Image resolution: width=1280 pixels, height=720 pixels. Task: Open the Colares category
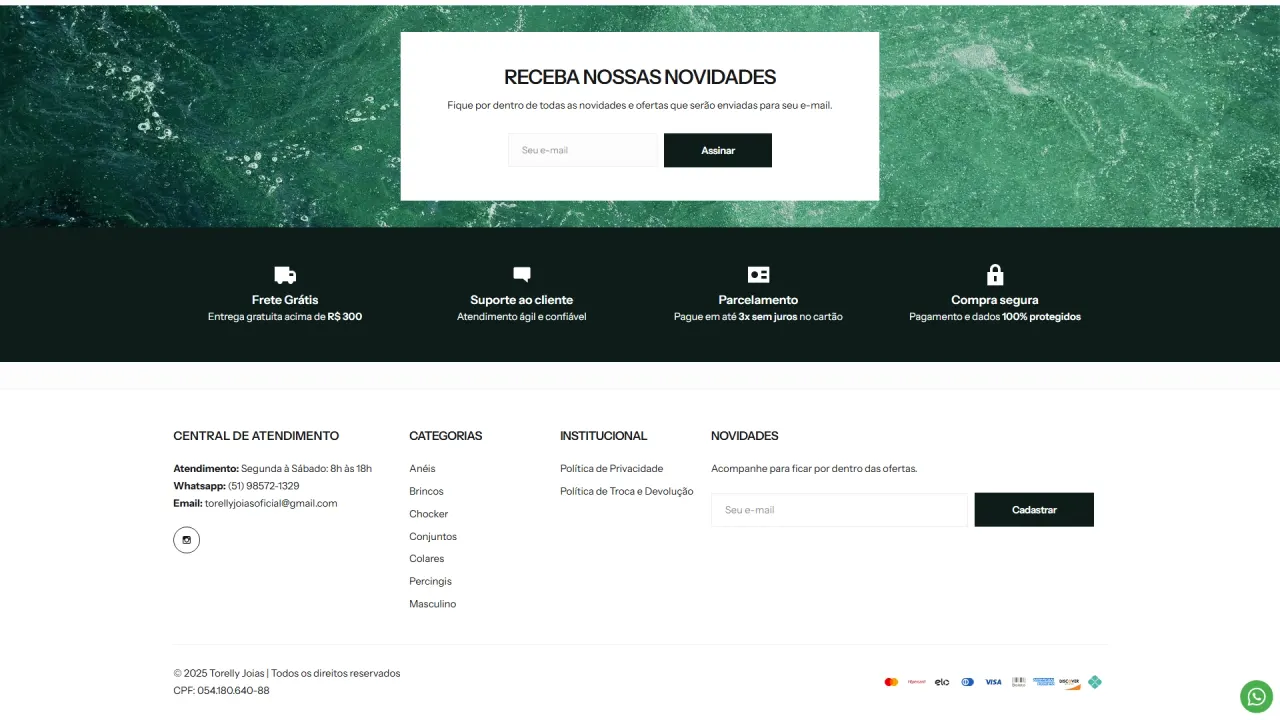[427, 559]
